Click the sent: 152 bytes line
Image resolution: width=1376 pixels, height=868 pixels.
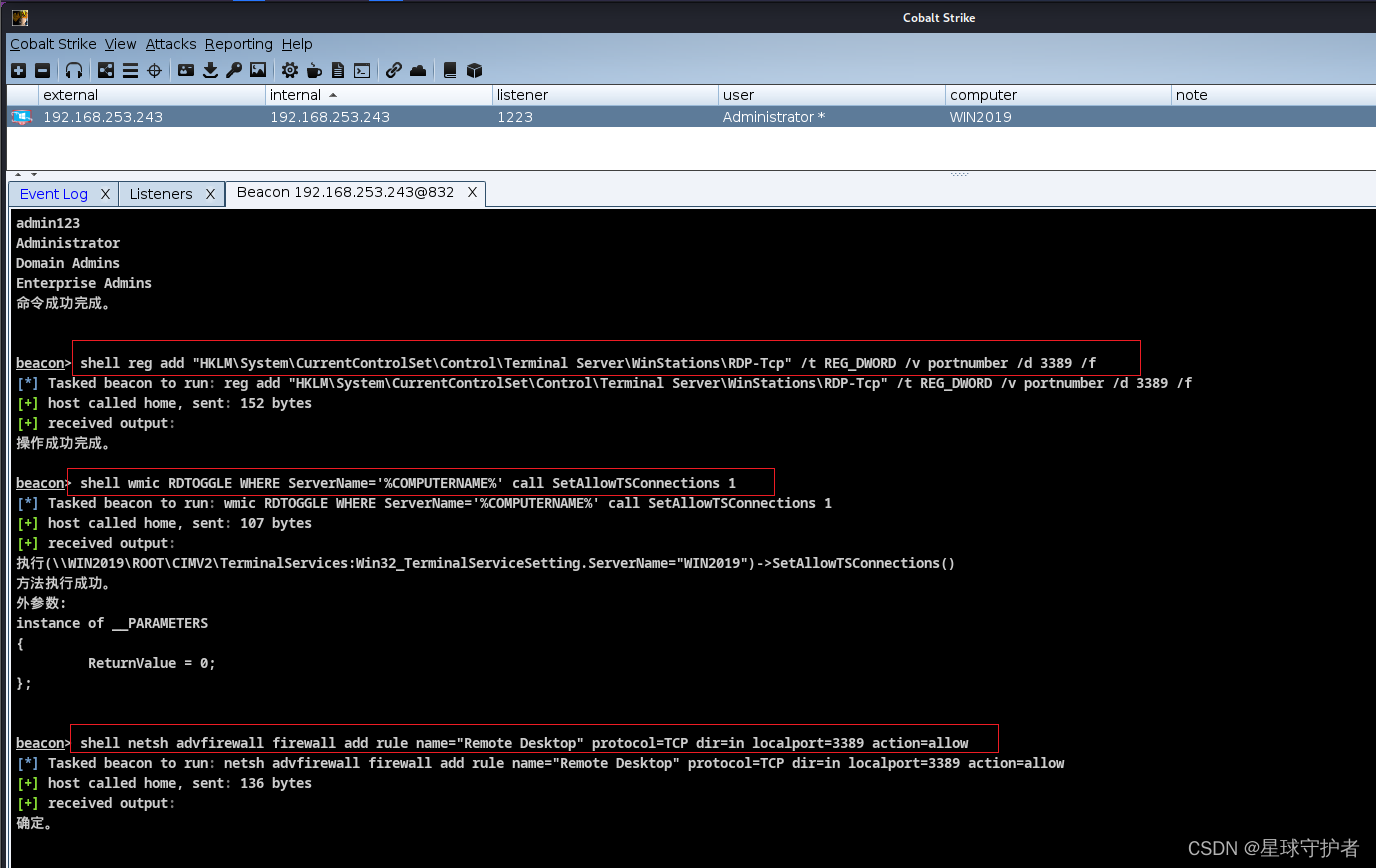(x=165, y=403)
